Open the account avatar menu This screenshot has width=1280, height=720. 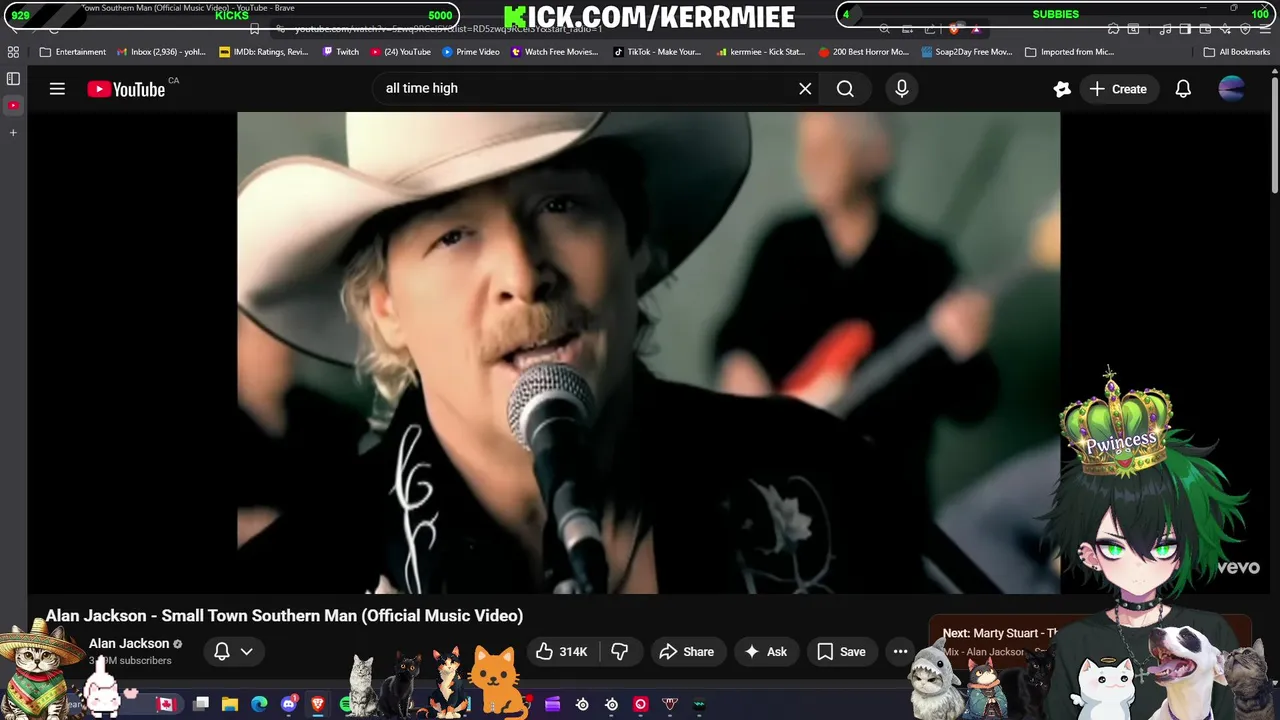coord(1232,89)
